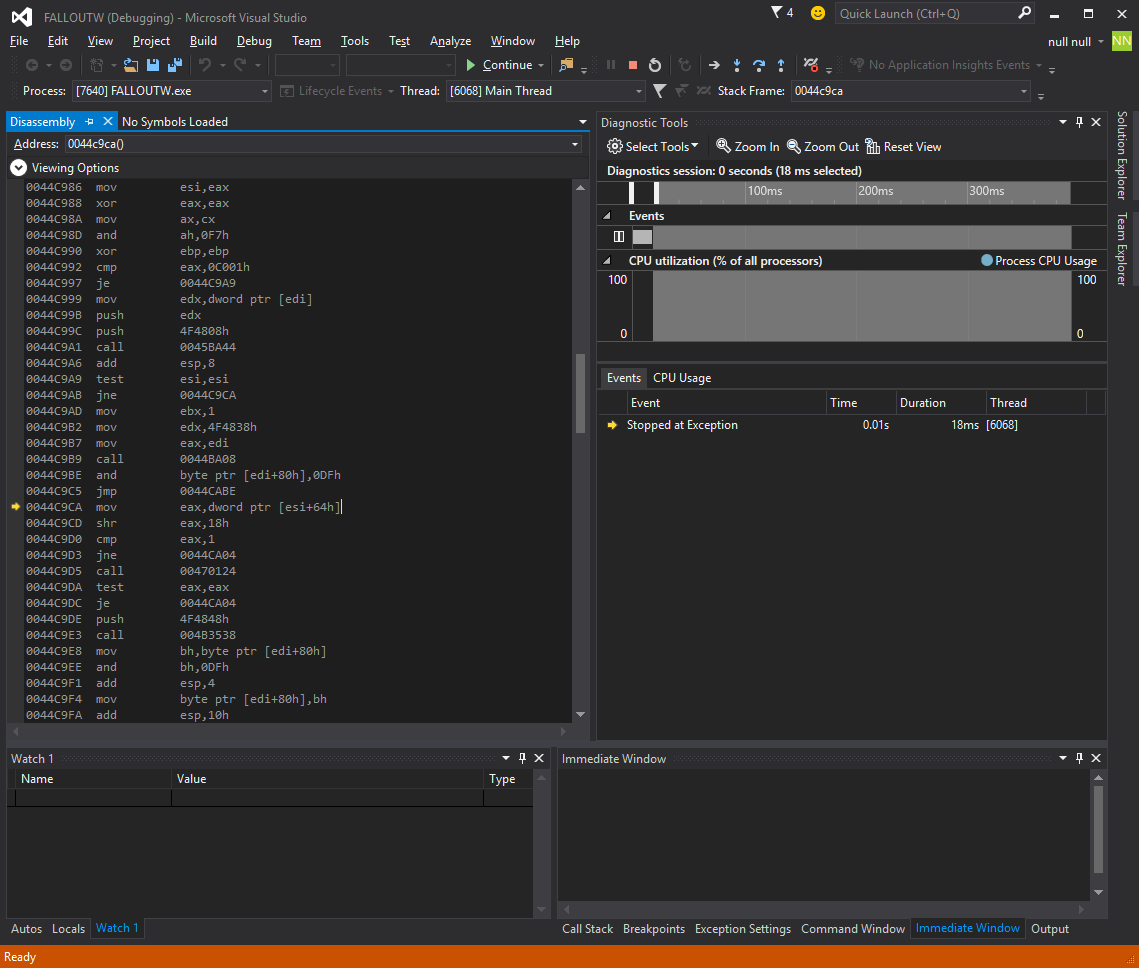The height and width of the screenshot is (968, 1139).
Task: Switch to the Locals tab
Action: pos(68,929)
